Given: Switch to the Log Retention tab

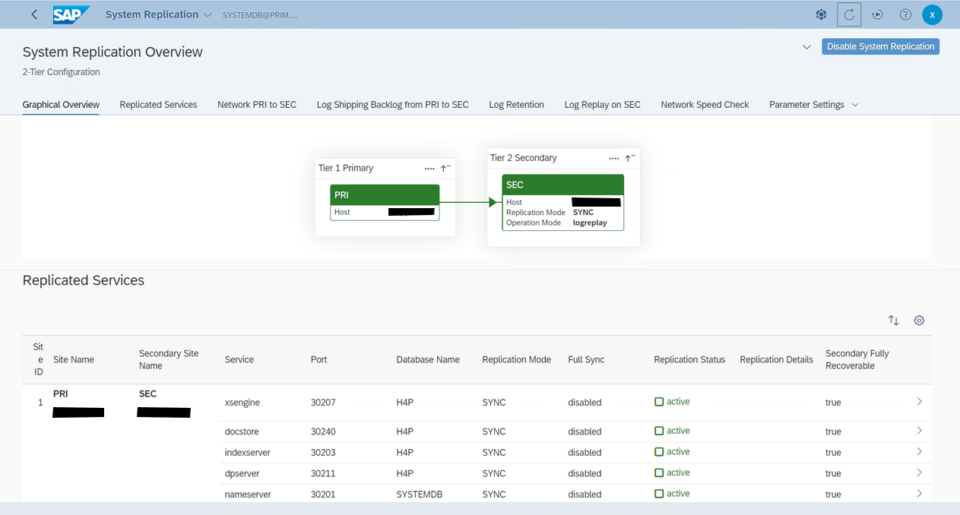Looking at the screenshot, I should (x=516, y=105).
